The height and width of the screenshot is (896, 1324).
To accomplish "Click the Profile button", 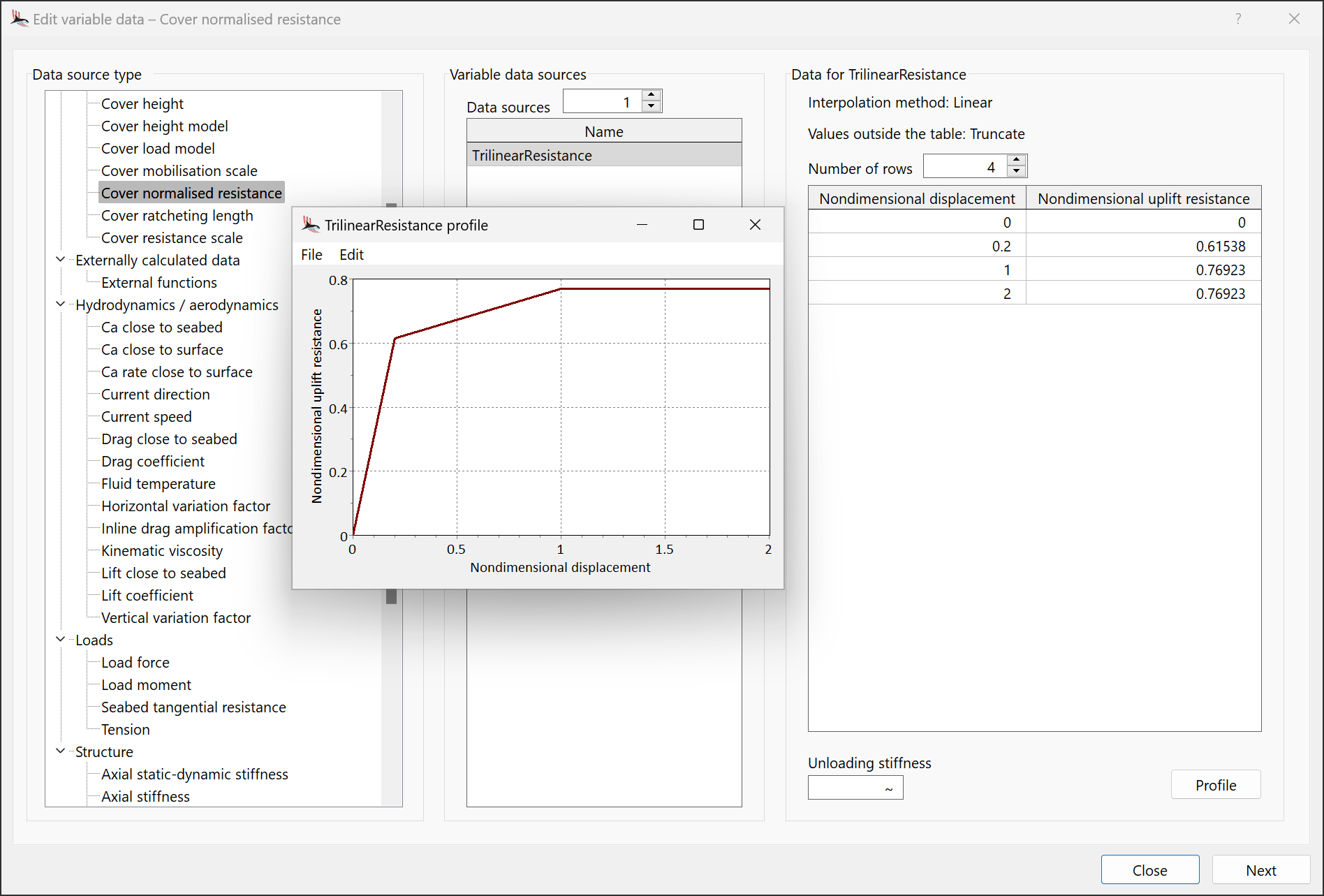I will point(1215,785).
